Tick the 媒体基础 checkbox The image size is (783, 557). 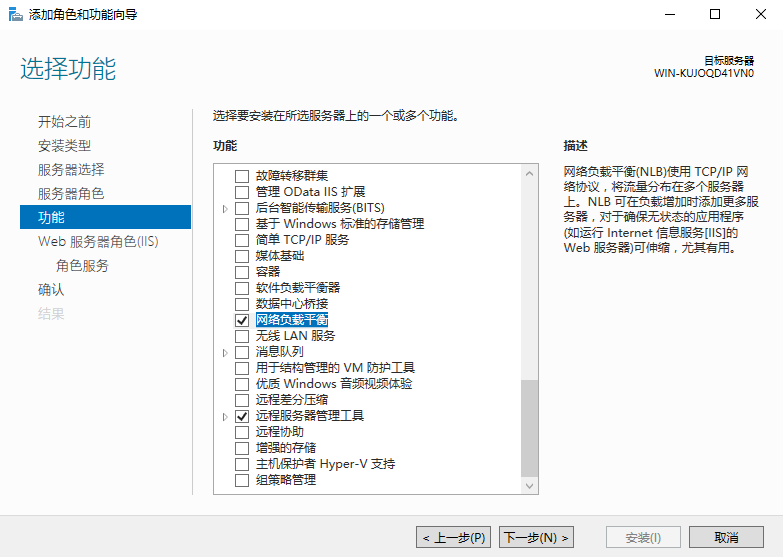pos(242,256)
